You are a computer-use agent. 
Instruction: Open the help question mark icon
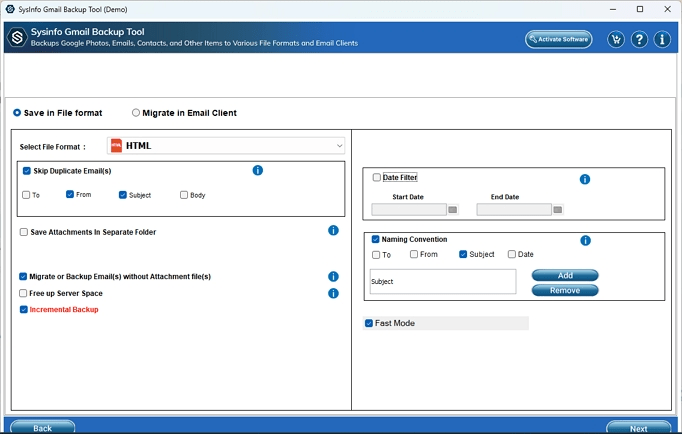[x=640, y=40]
